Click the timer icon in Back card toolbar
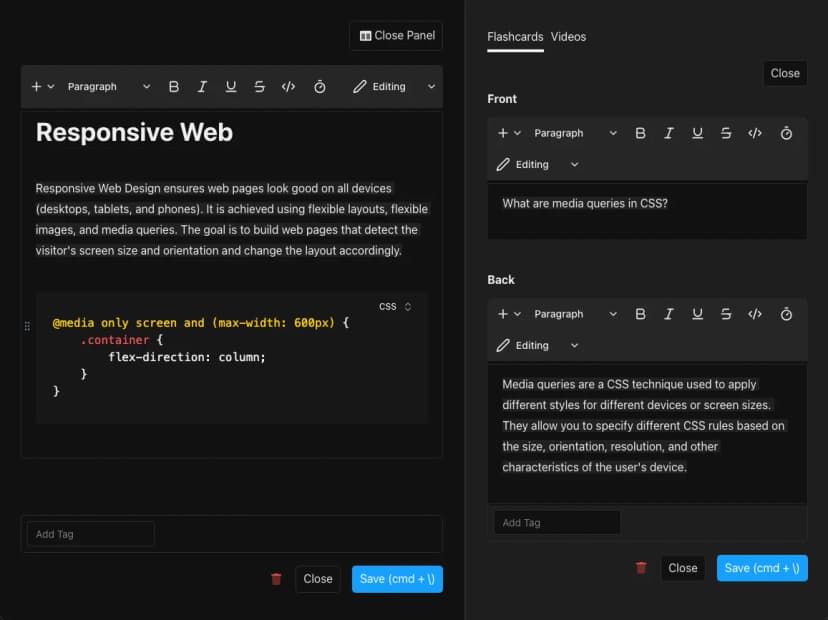 point(786,314)
